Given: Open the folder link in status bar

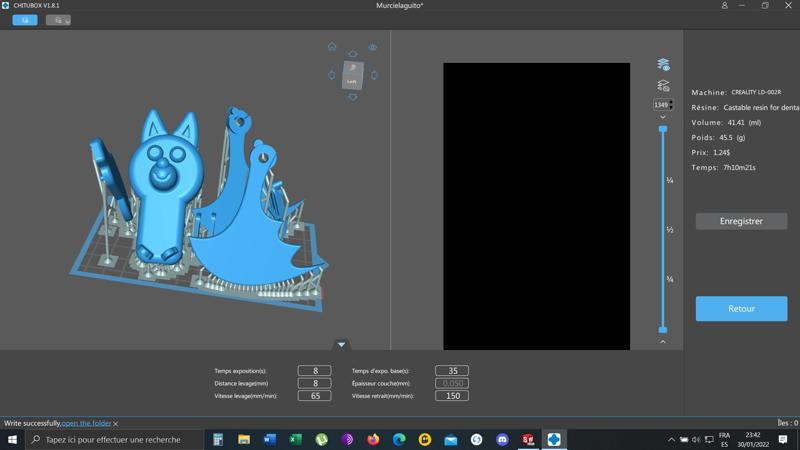Looking at the screenshot, I should coord(86,423).
